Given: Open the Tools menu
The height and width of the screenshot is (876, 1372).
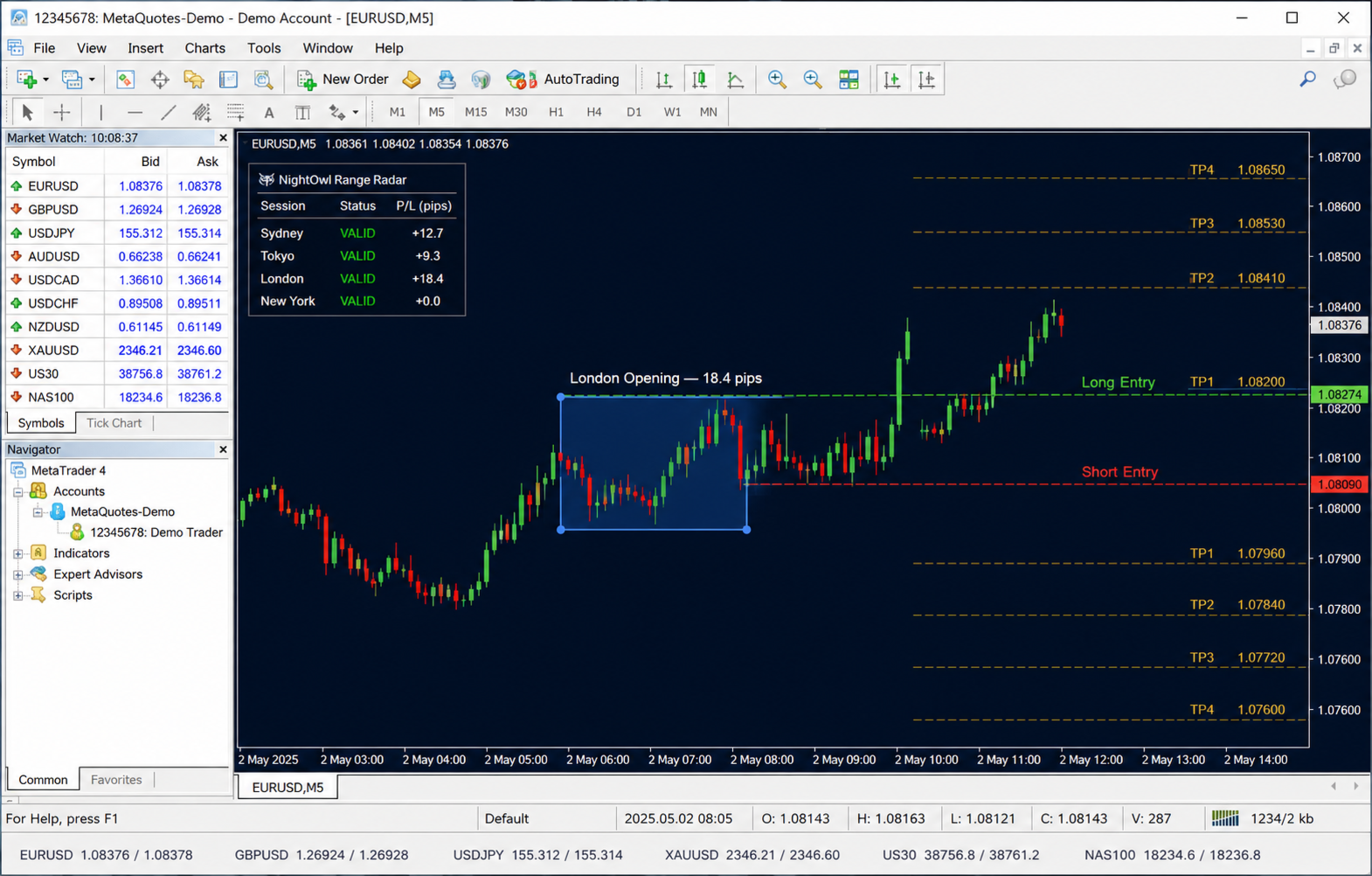Looking at the screenshot, I should pos(264,48).
